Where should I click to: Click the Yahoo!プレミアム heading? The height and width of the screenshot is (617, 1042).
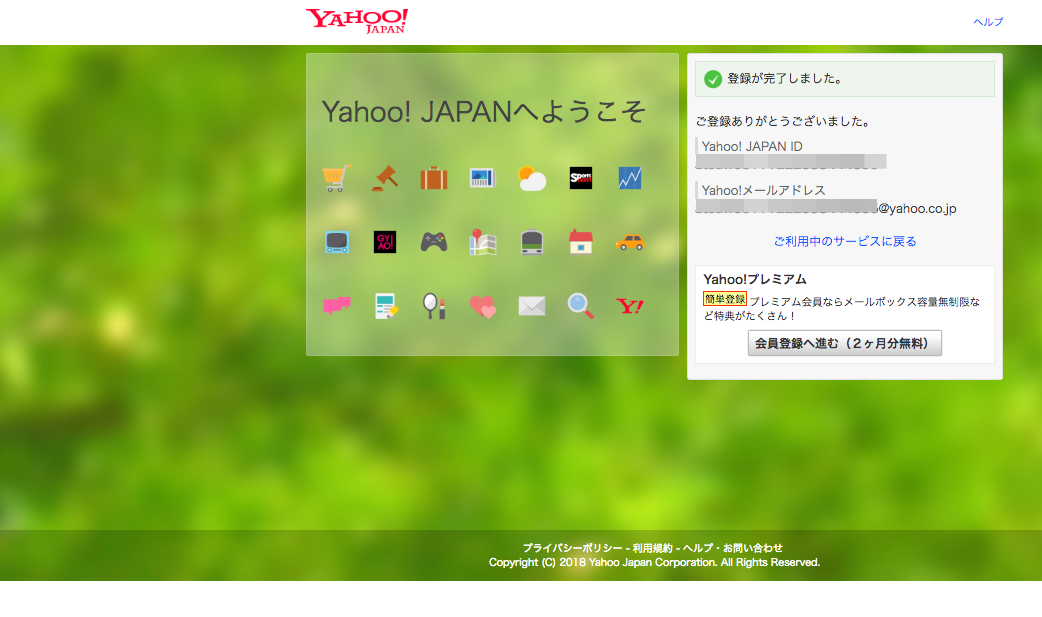[755, 279]
